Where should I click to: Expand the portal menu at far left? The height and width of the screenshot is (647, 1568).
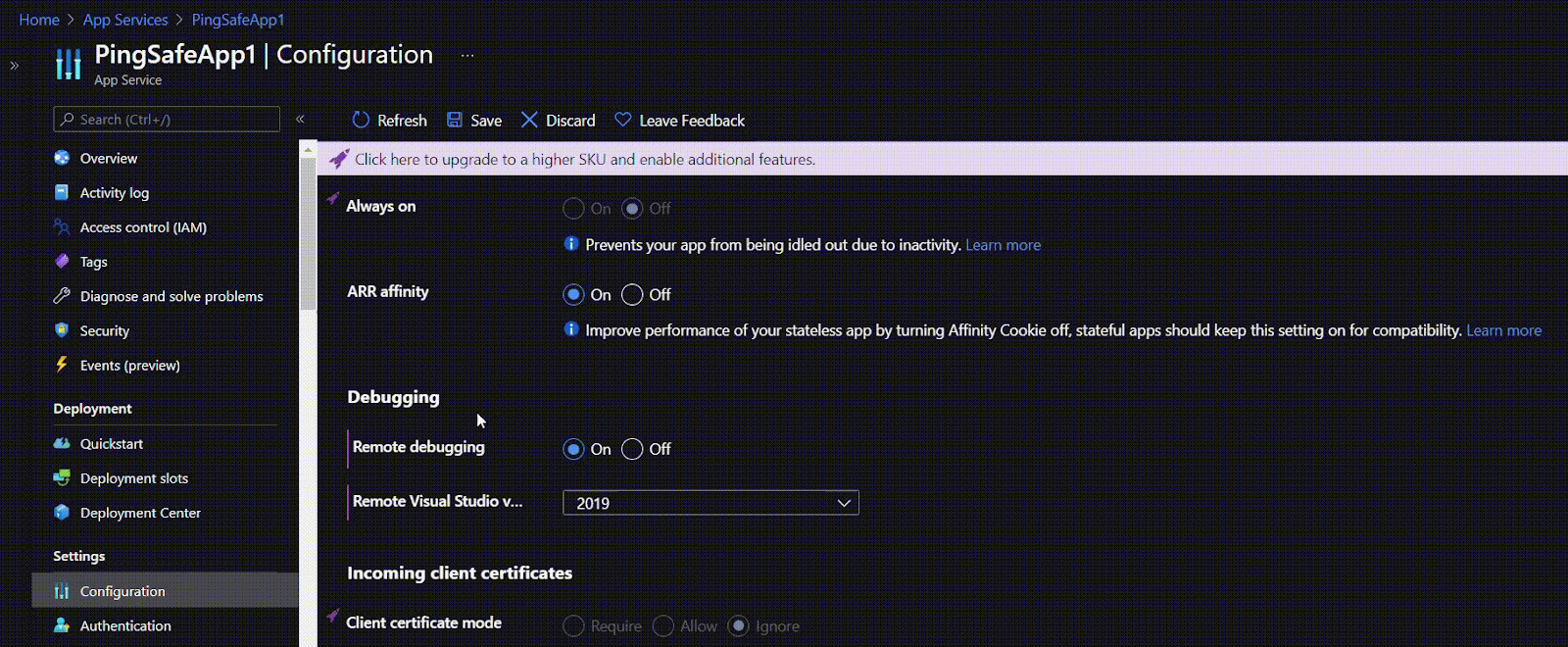click(x=14, y=66)
